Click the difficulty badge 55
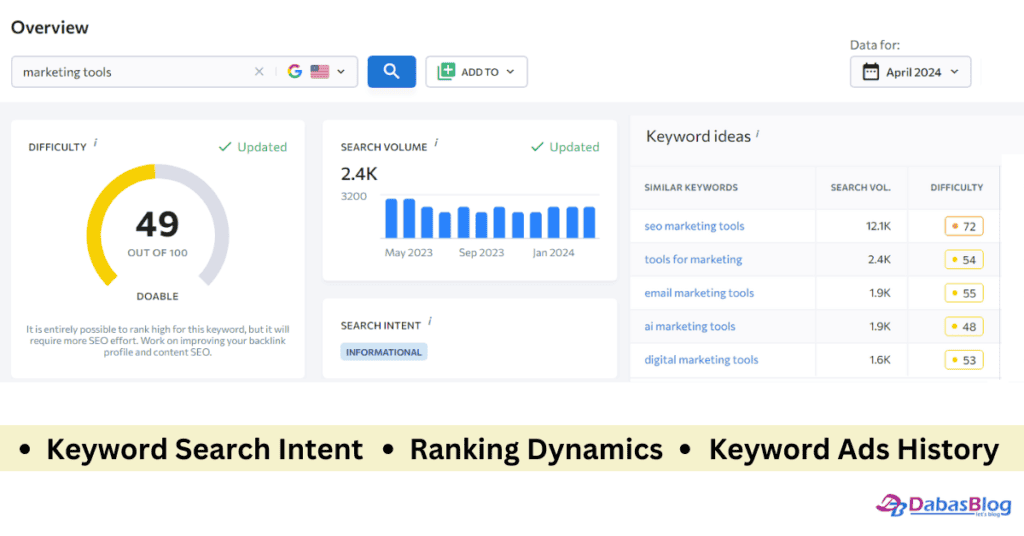1024x536 pixels. 964,293
